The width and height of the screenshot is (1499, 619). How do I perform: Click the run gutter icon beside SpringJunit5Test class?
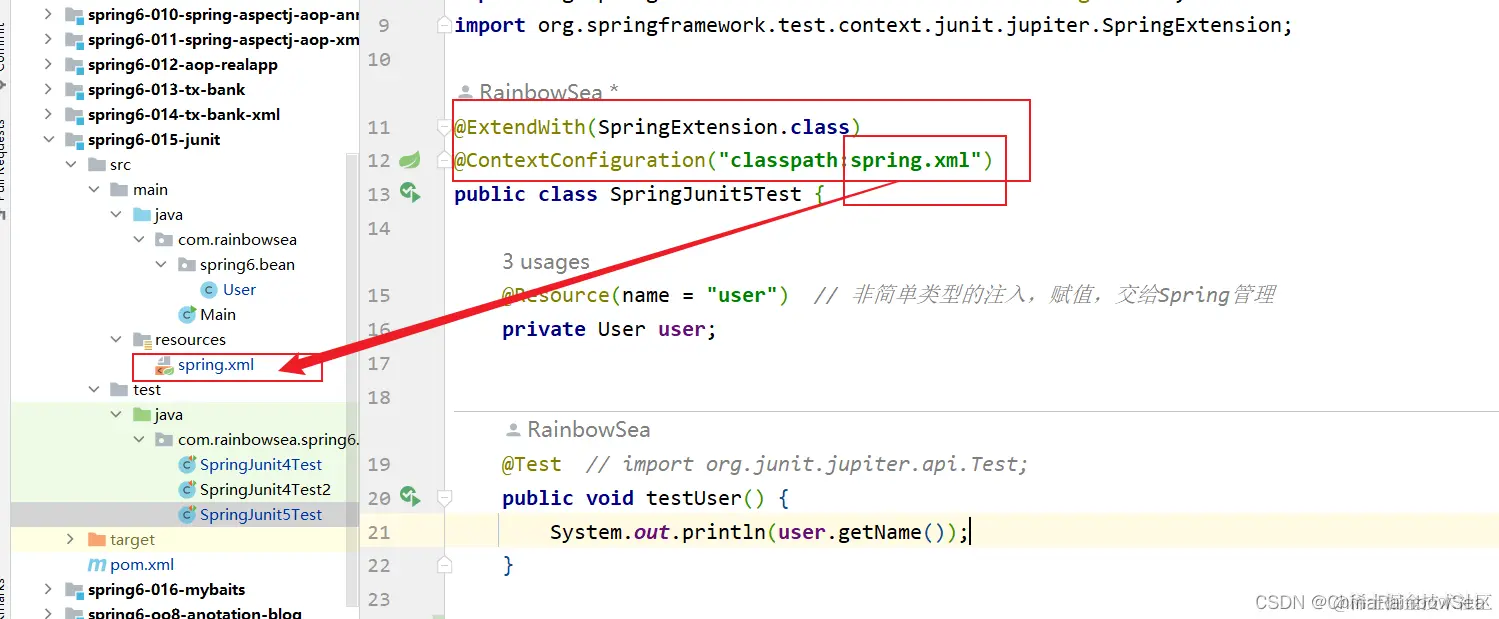pos(409,192)
